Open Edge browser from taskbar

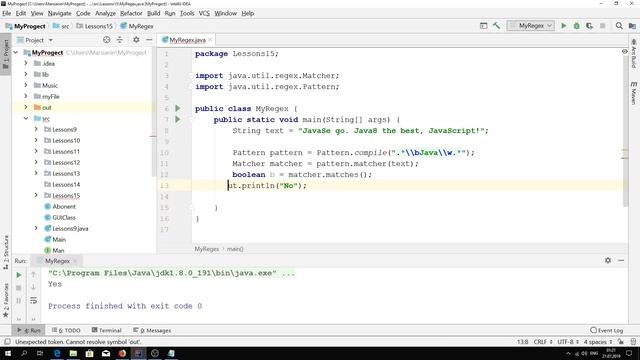57,353
